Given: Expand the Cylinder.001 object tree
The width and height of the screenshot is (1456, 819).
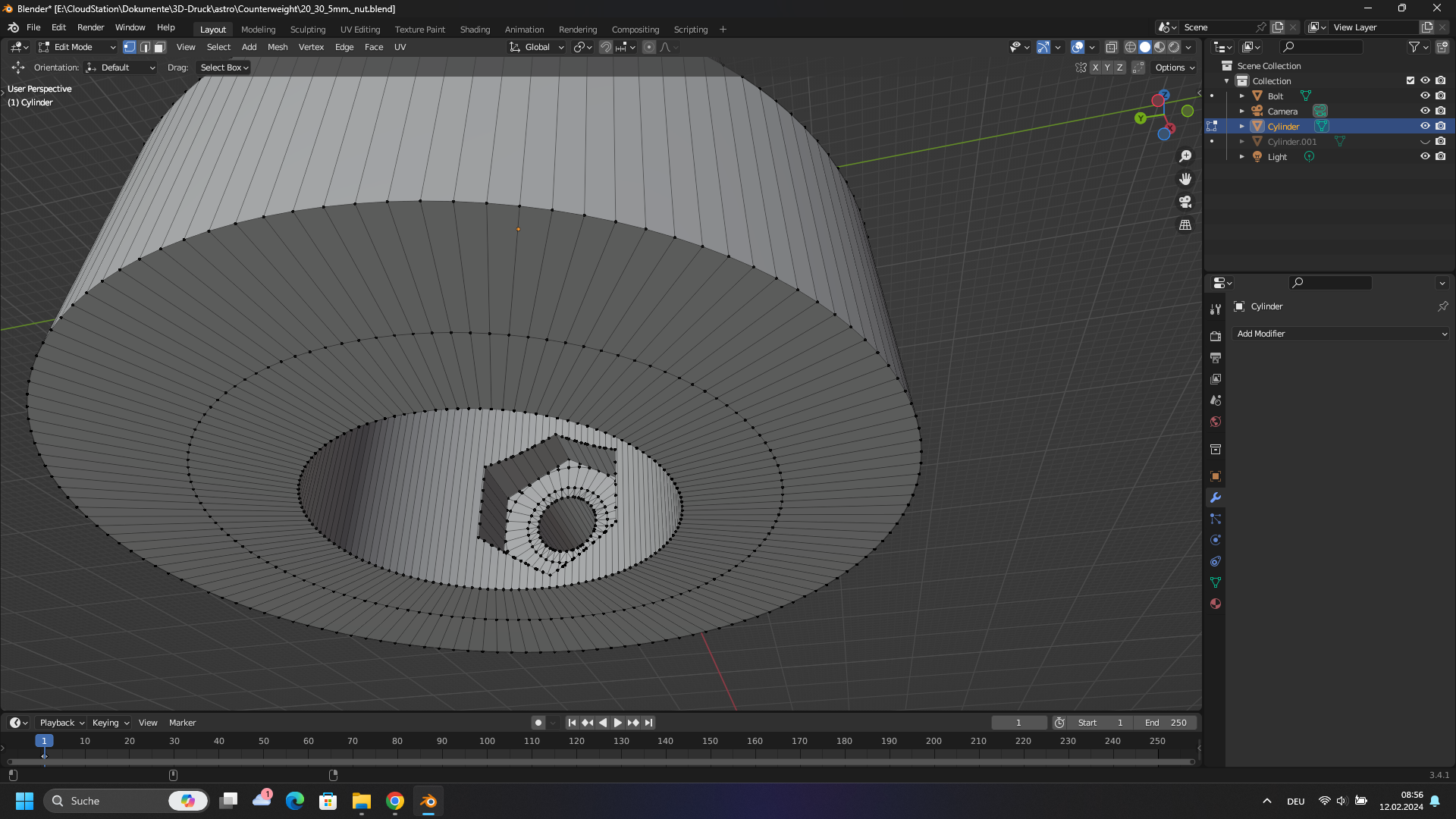Looking at the screenshot, I should click(x=1242, y=142).
